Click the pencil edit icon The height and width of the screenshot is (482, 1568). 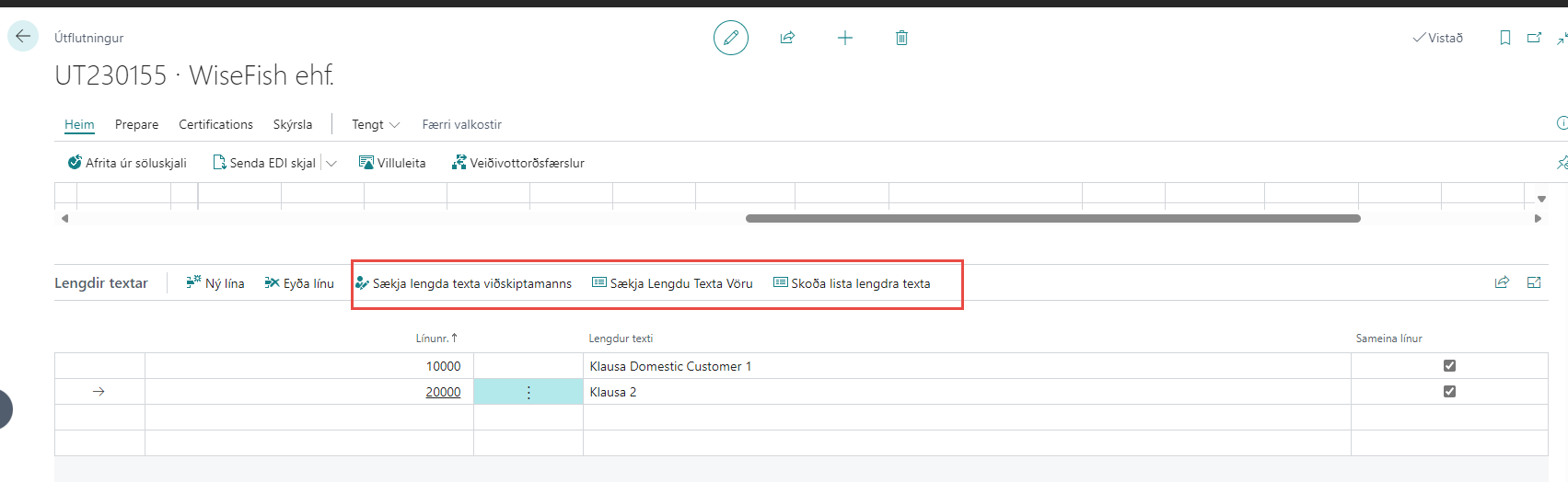pos(730,38)
